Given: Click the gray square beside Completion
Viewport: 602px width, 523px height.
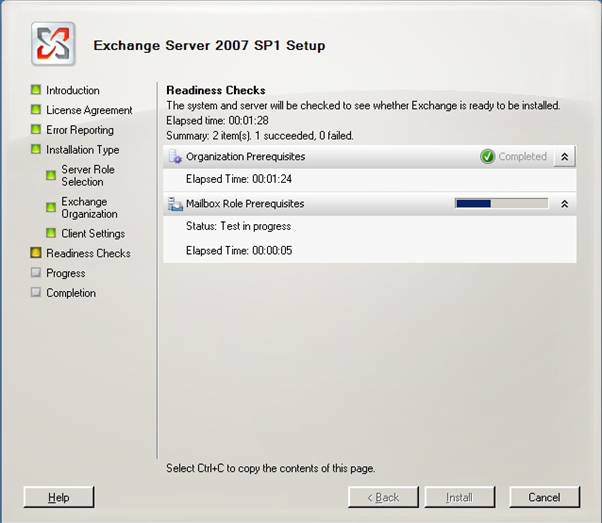Looking at the screenshot, I should [36, 292].
